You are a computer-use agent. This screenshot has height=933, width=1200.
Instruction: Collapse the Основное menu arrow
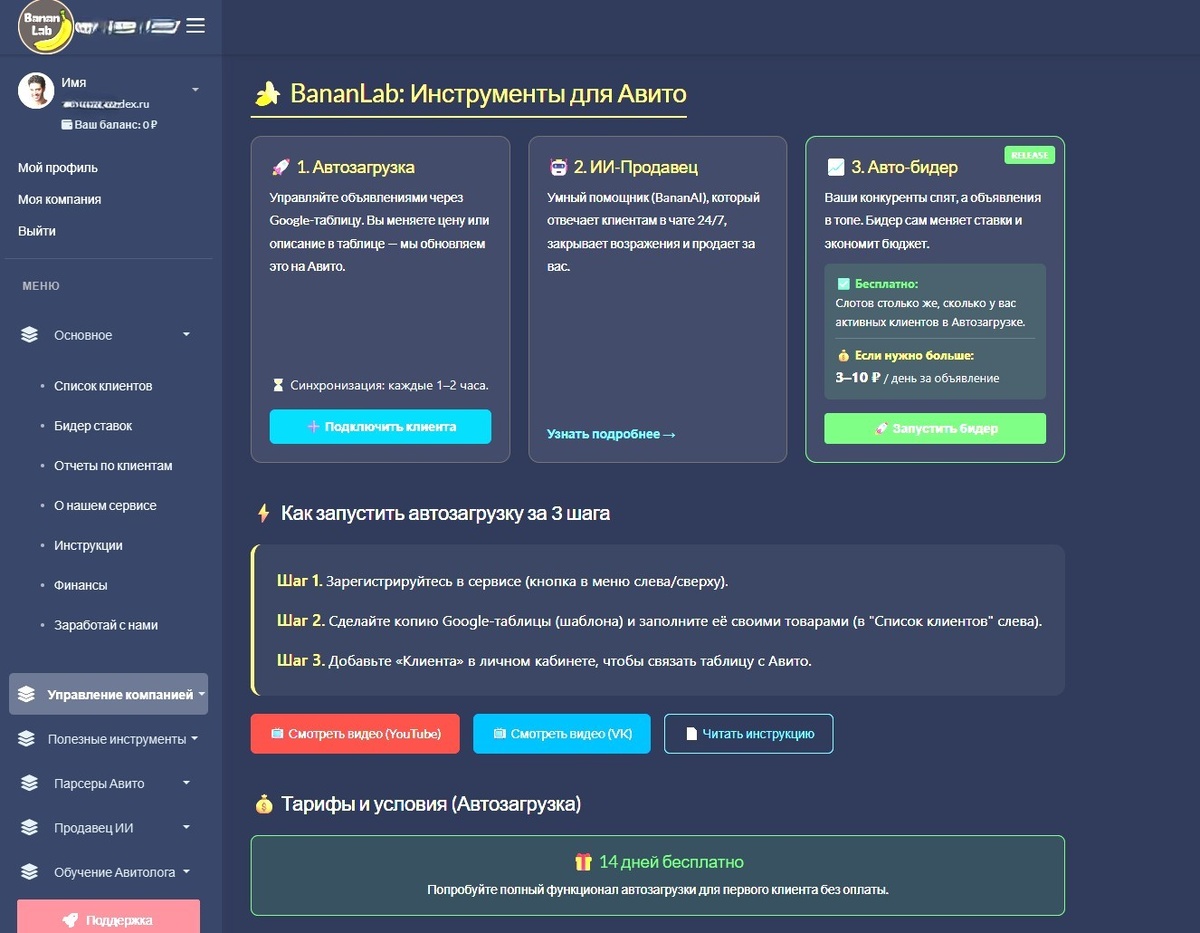(x=186, y=335)
